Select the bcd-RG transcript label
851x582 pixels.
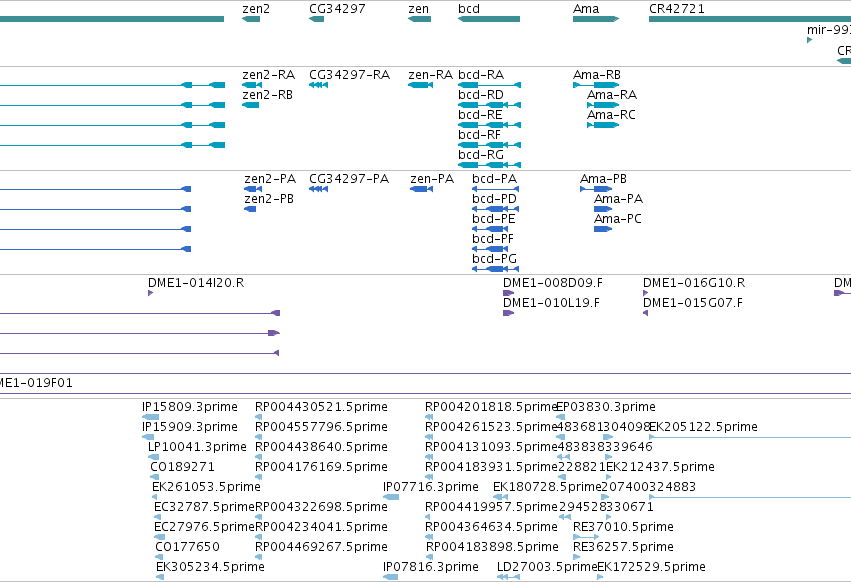[x=481, y=155]
